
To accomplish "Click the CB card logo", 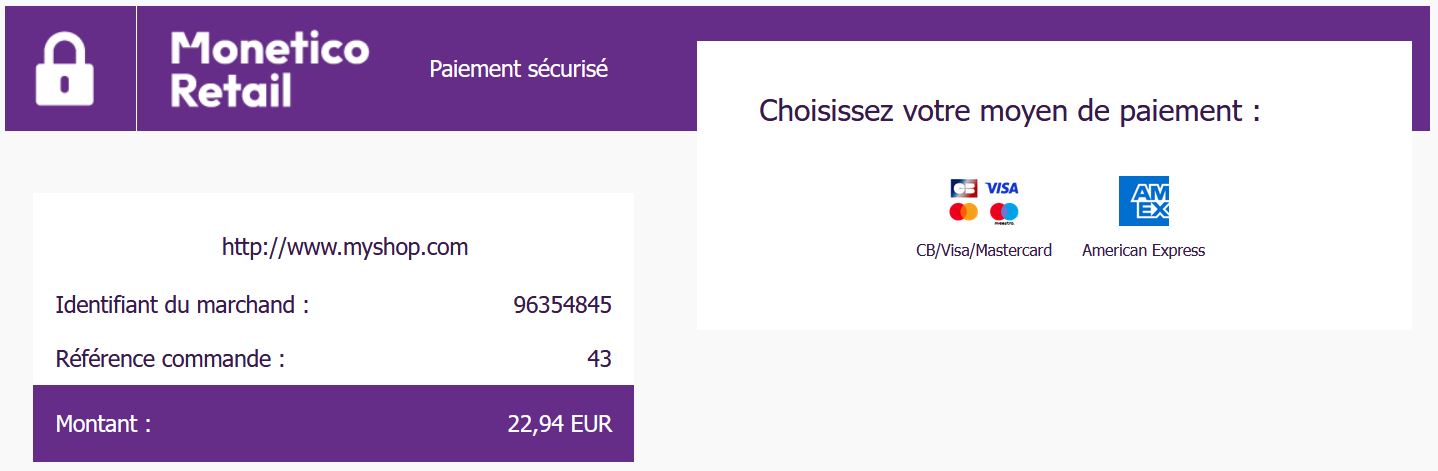I will (964, 188).
